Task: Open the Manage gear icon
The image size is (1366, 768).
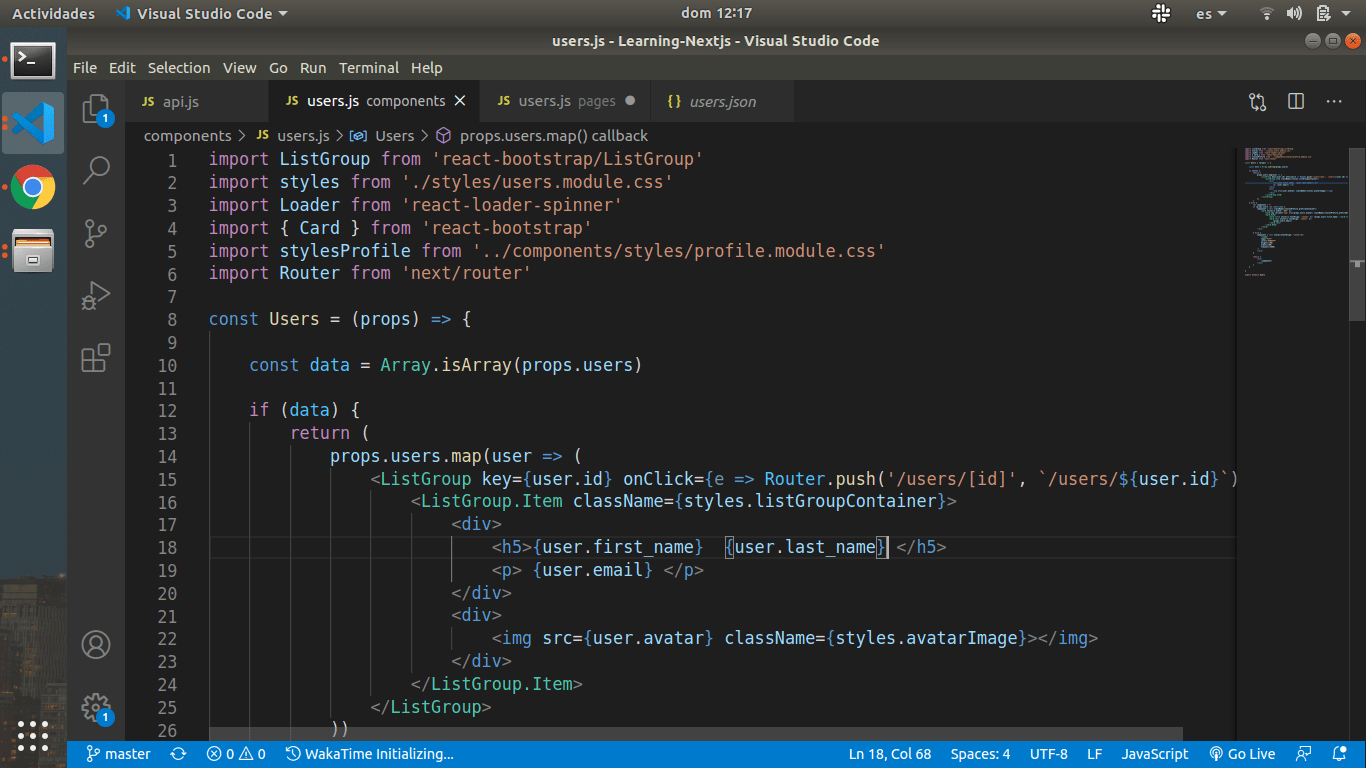Action: click(x=96, y=708)
